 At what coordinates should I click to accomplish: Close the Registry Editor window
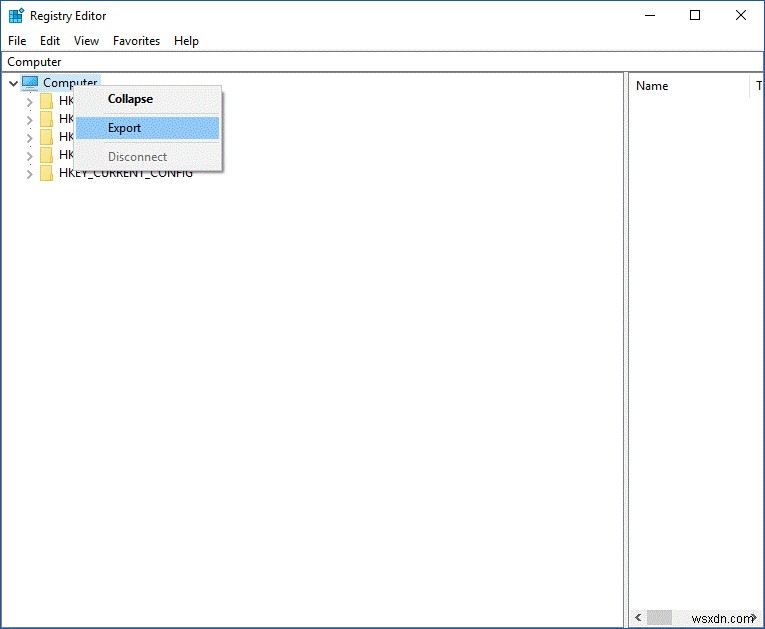click(741, 16)
